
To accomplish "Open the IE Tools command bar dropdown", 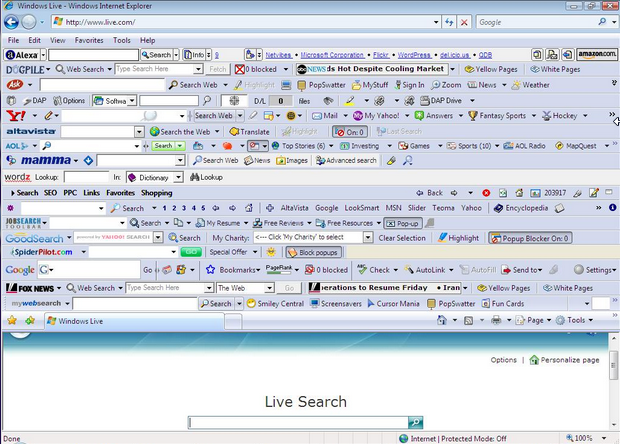I will 591,320.
